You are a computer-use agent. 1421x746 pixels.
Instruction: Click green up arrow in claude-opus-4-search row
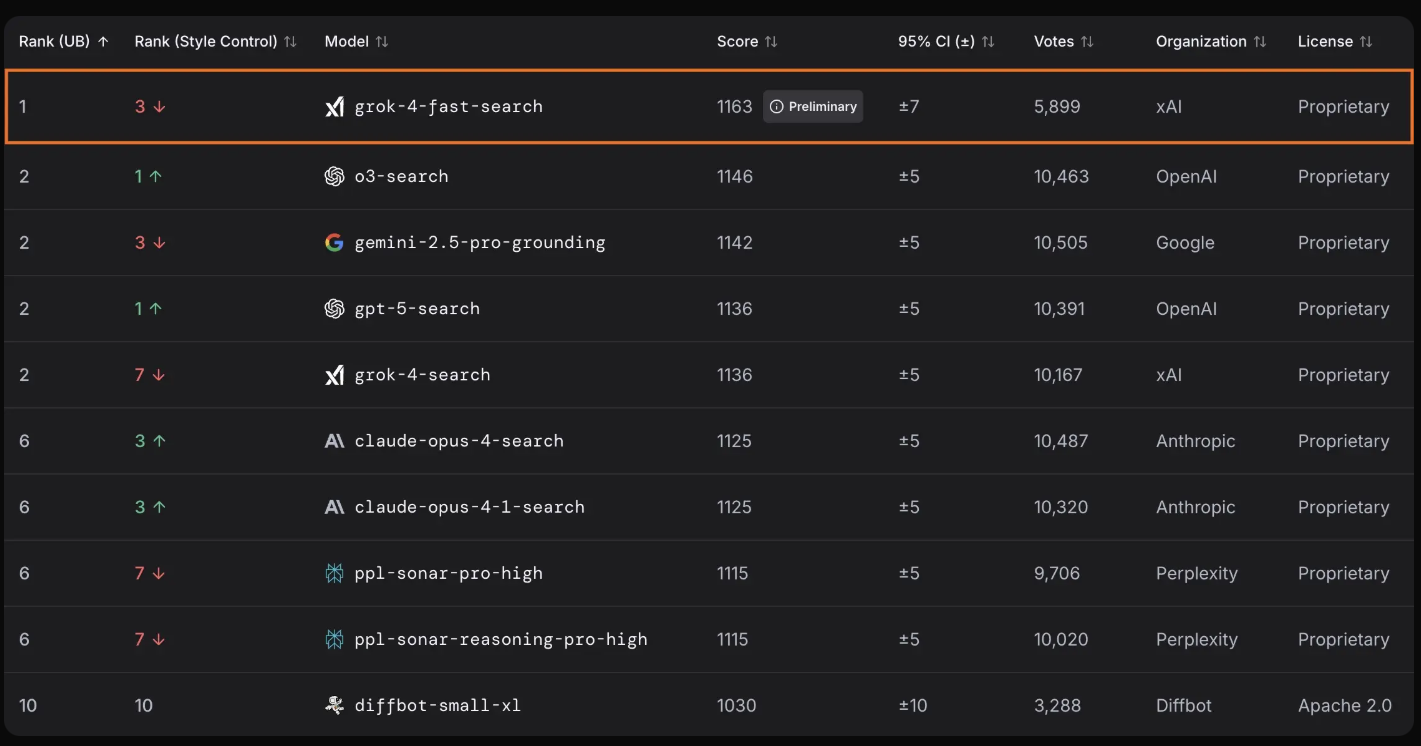[x=159, y=441]
